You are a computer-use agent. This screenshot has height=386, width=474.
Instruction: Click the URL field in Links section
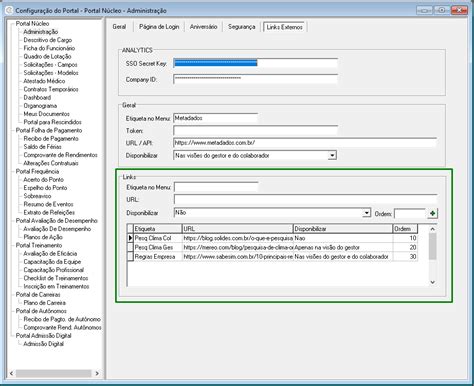pos(305,199)
